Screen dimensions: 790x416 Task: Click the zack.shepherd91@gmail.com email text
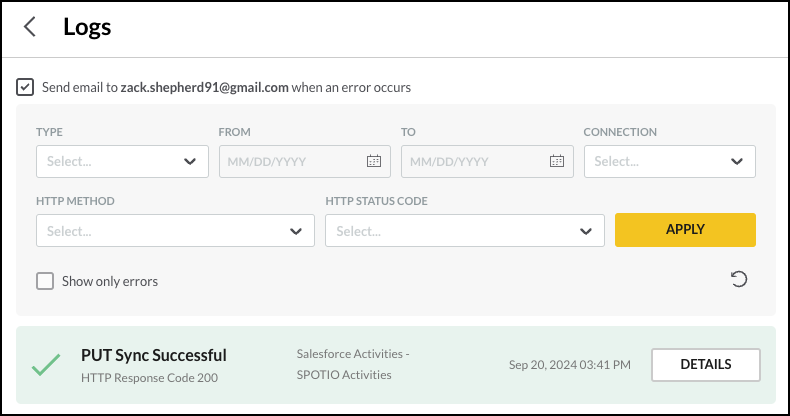coord(205,87)
